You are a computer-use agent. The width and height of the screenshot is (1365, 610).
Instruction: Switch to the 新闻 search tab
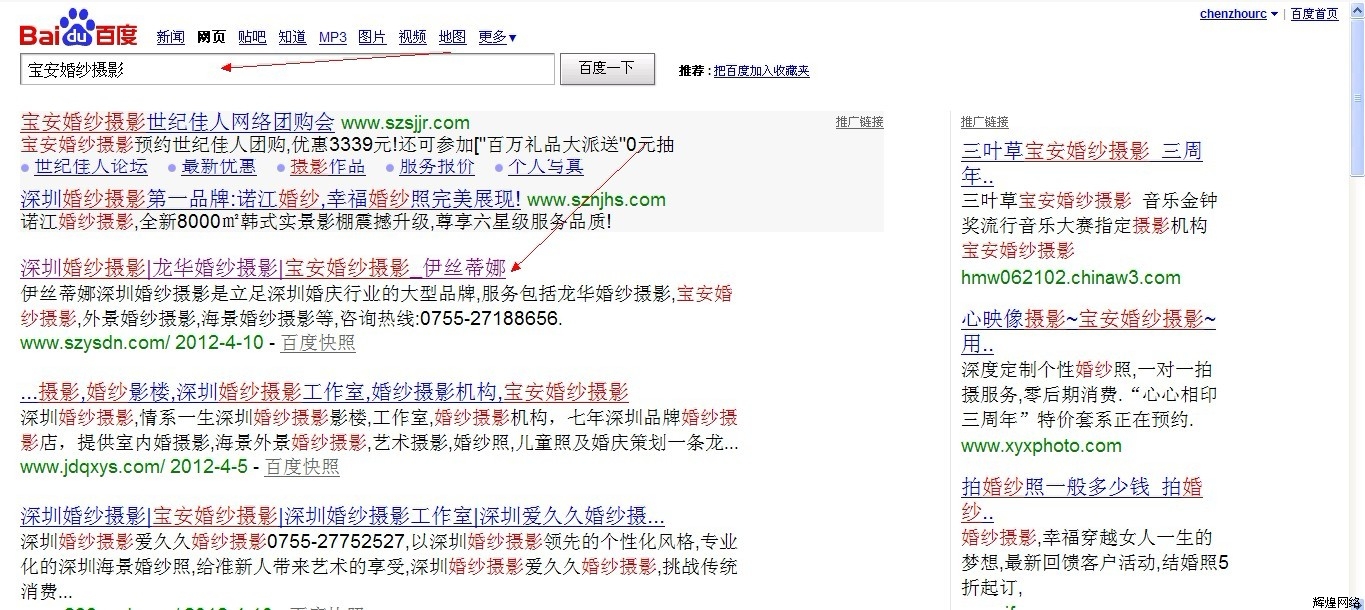tap(170, 37)
